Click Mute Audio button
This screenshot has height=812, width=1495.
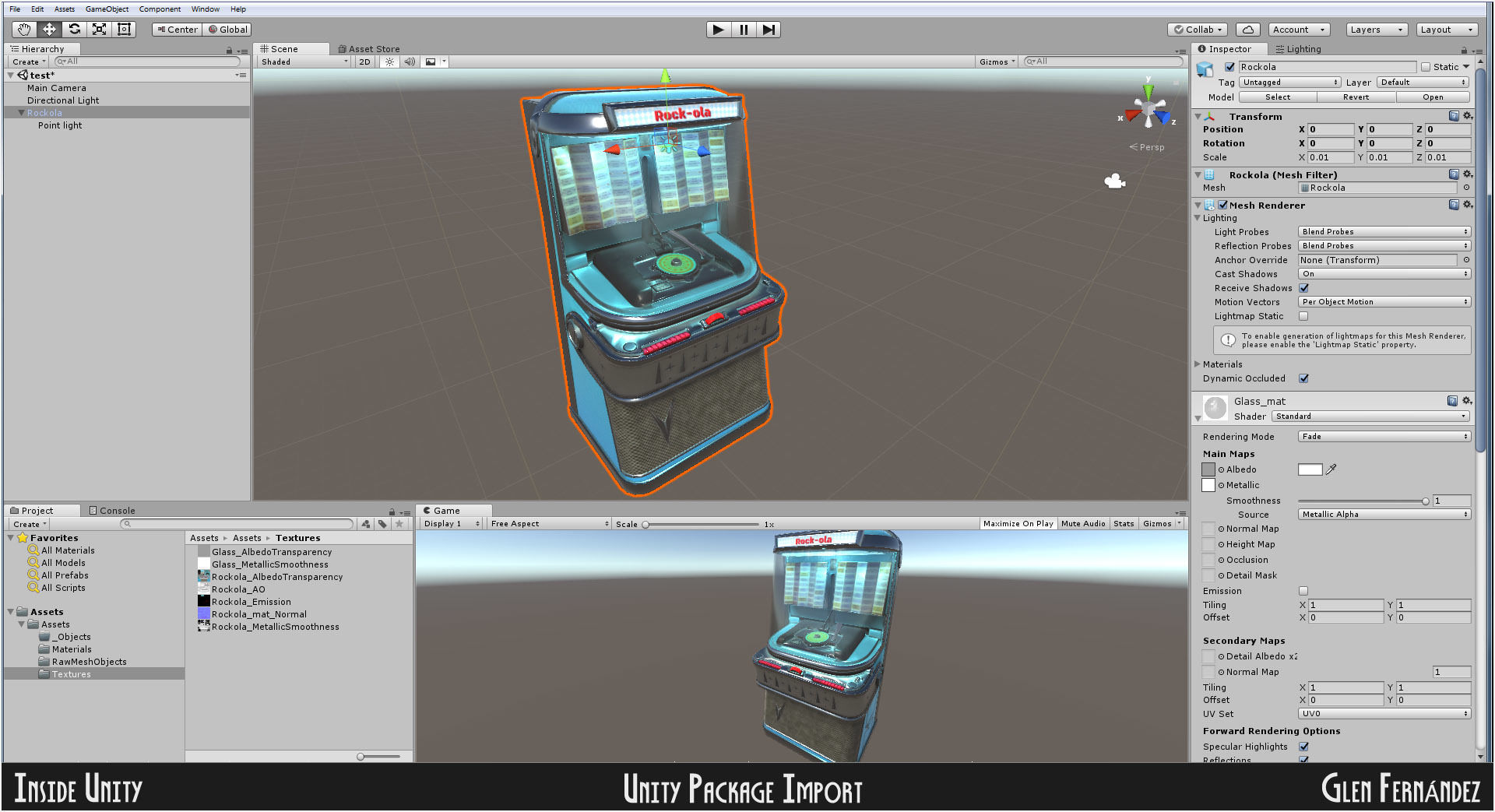click(x=1083, y=524)
